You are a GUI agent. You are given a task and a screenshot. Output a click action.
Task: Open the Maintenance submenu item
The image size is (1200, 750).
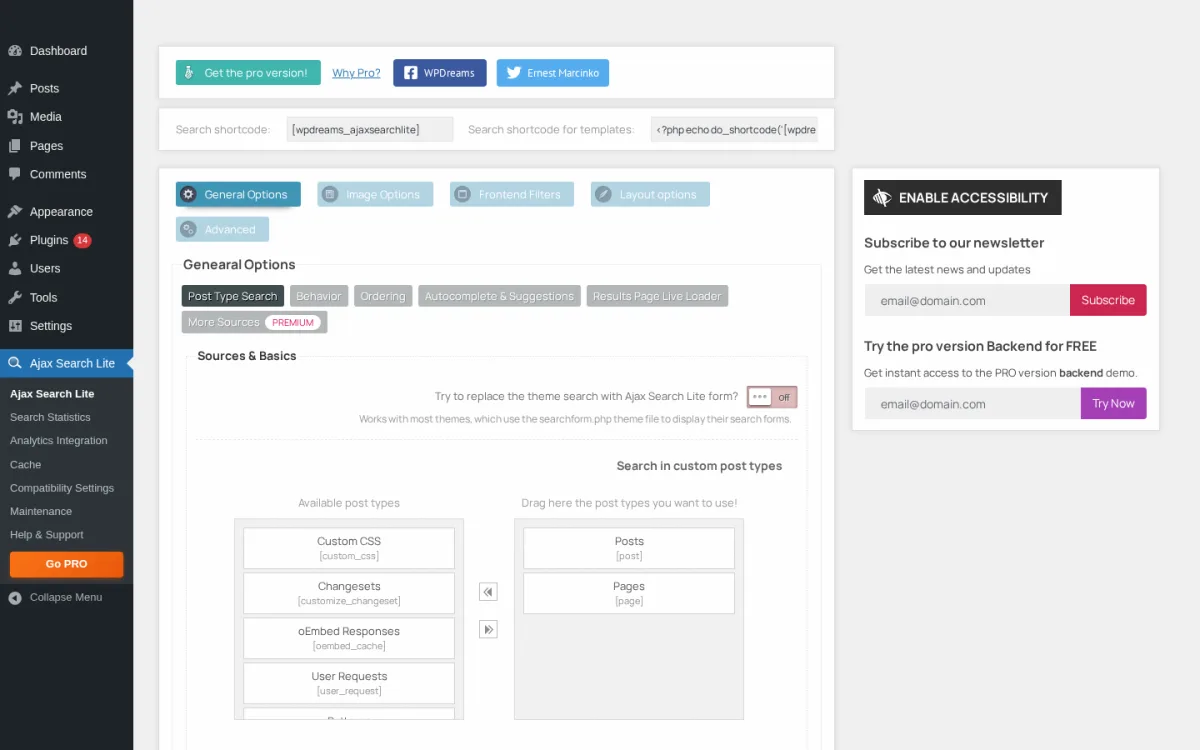coord(41,511)
